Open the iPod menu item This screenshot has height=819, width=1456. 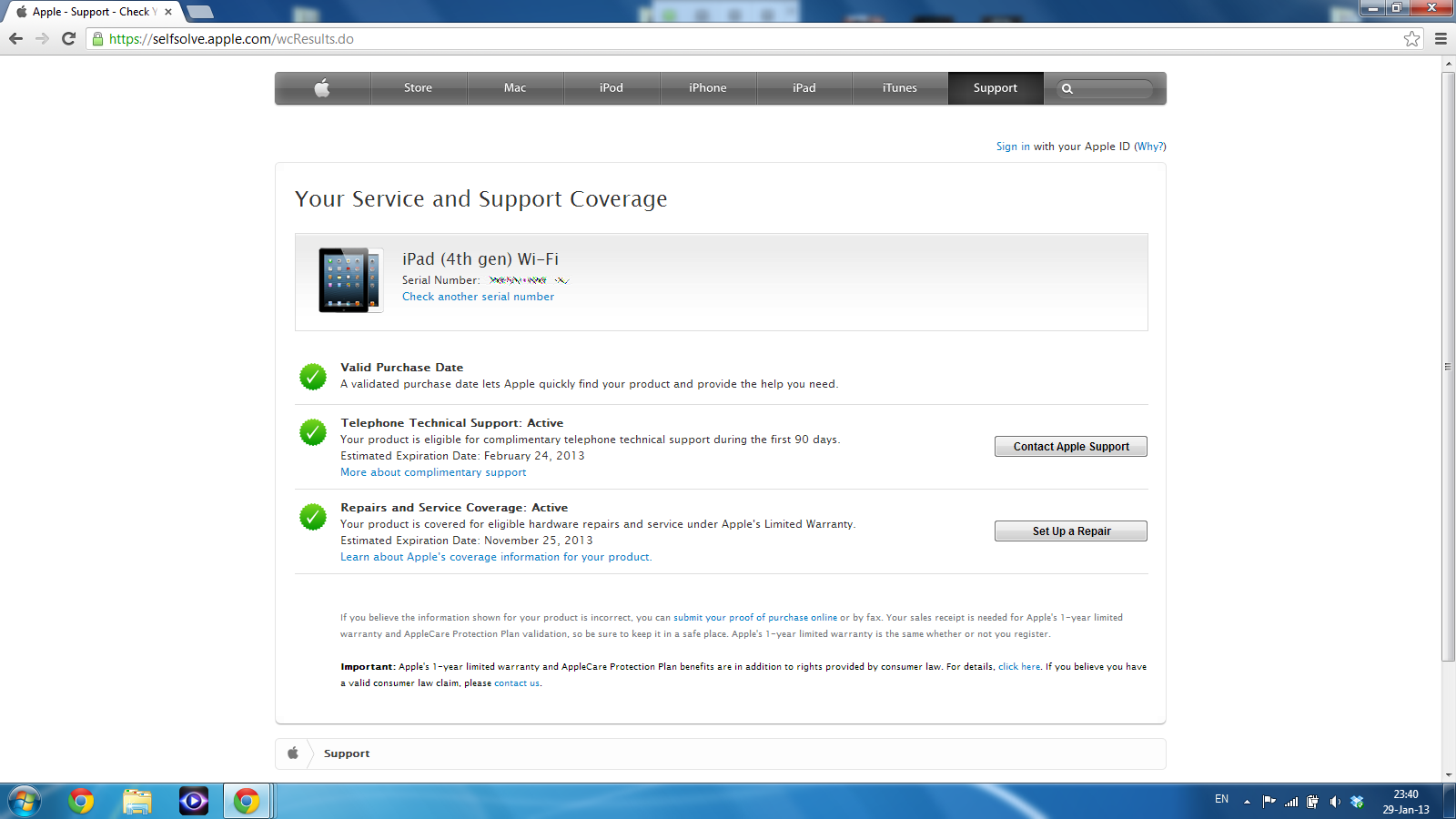click(612, 88)
